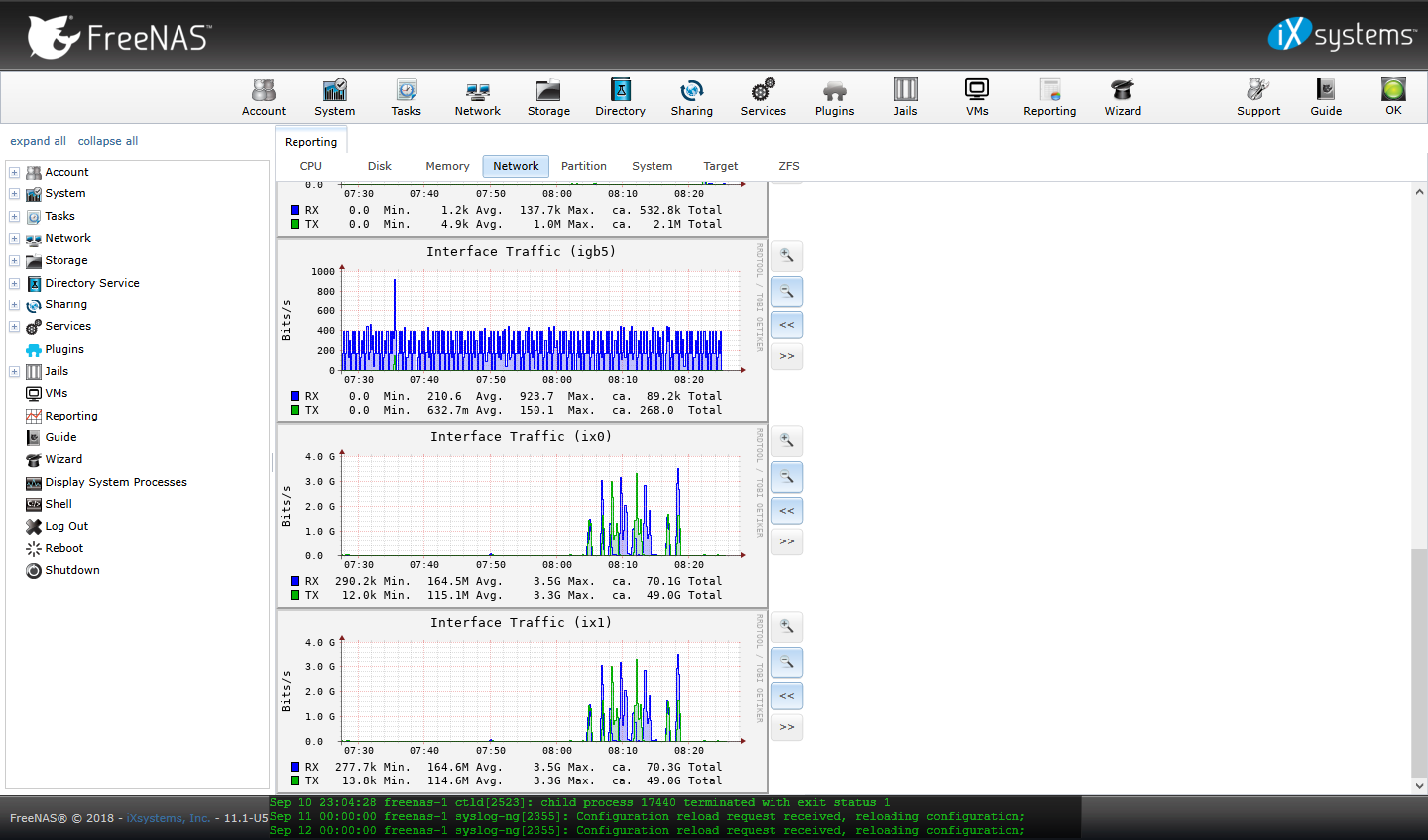
Task: Click the FreeNAS logo in the header
Action: coord(119,37)
